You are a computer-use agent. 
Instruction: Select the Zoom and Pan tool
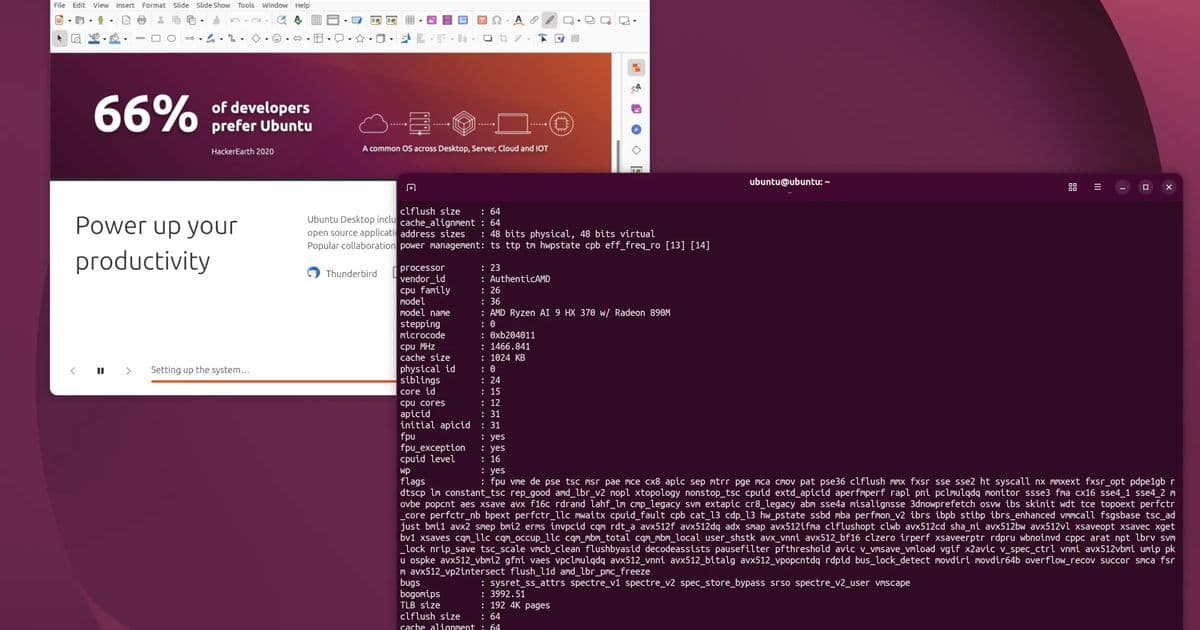(76, 38)
